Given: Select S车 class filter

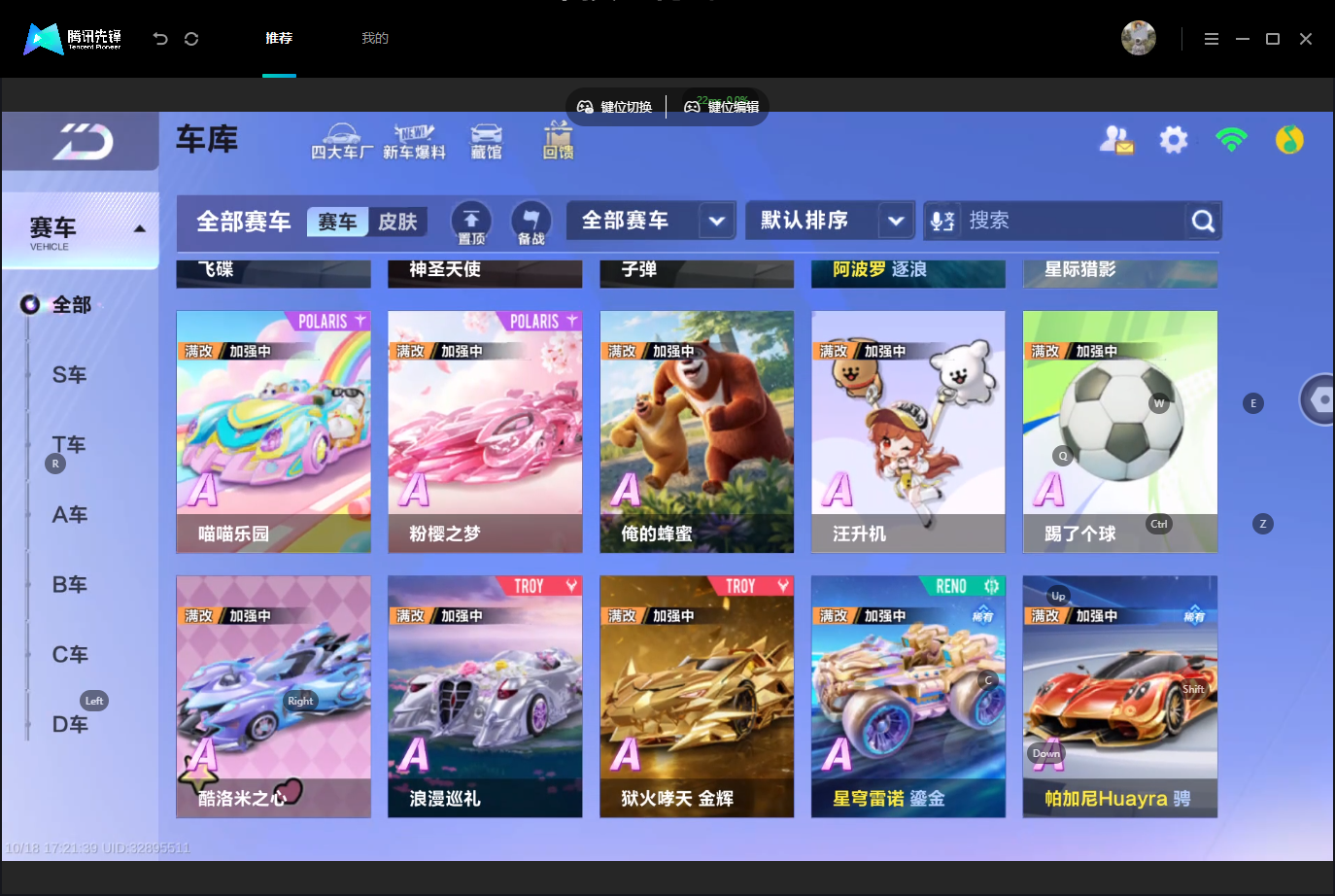Looking at the screenshot, I should coord(70,375).
